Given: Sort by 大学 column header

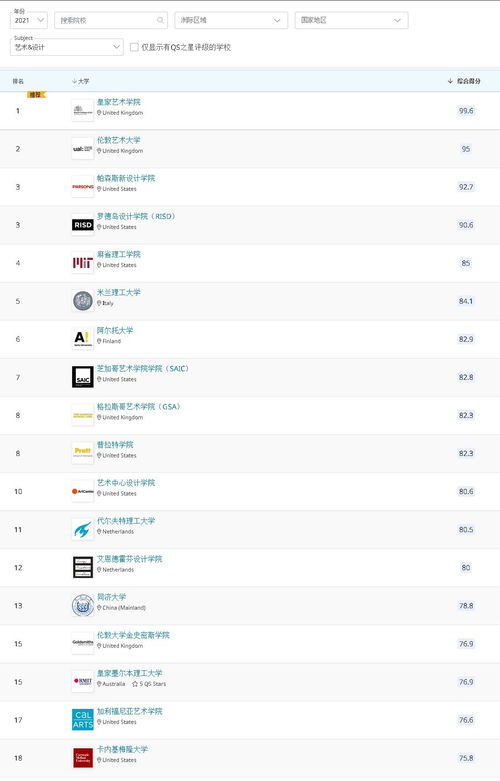Looking at the screenshot, I should click(x=81, y=81).
